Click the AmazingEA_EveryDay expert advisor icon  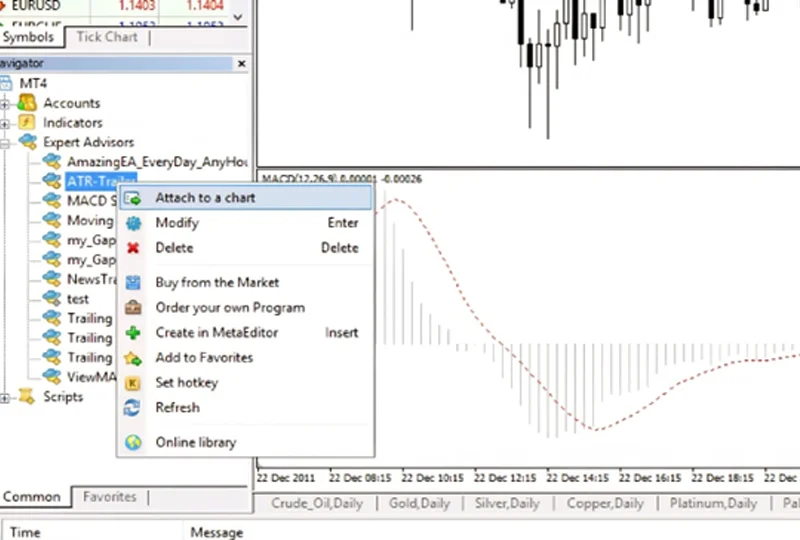point(52,161)
